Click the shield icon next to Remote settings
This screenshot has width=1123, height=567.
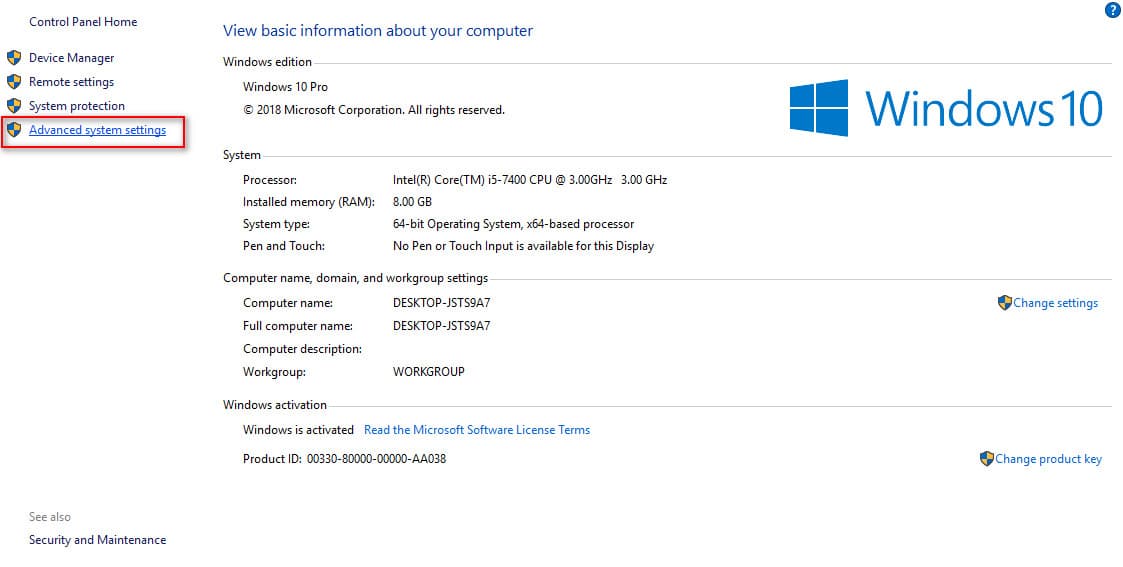tap(14, 82)
